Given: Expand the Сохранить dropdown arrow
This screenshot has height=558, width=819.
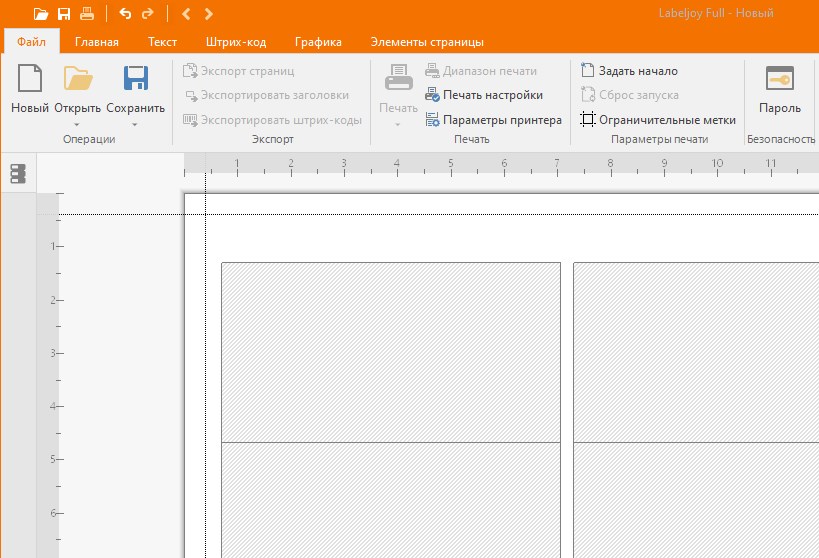Looking at the screenshot, I should pyautogui.click(x=135, y=124).
